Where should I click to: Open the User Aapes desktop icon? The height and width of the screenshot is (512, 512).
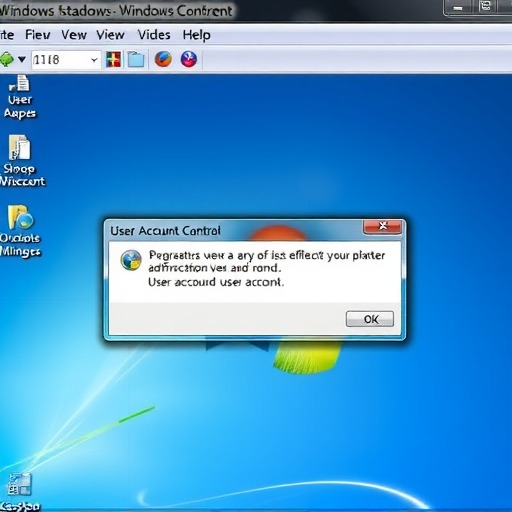[20, 97]
